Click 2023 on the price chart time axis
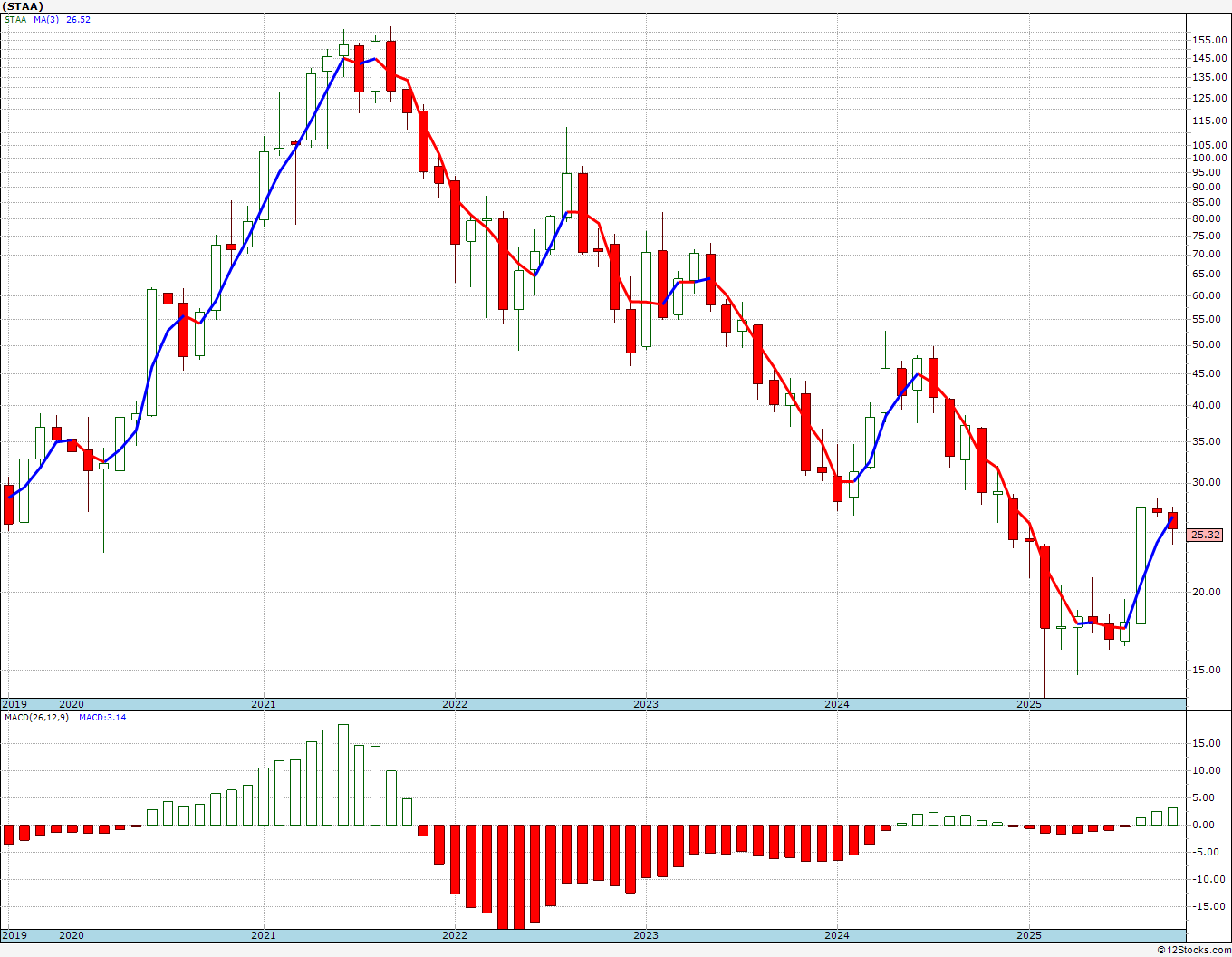The width and height of the screenshot is (1232, 957). click(646, 704)
